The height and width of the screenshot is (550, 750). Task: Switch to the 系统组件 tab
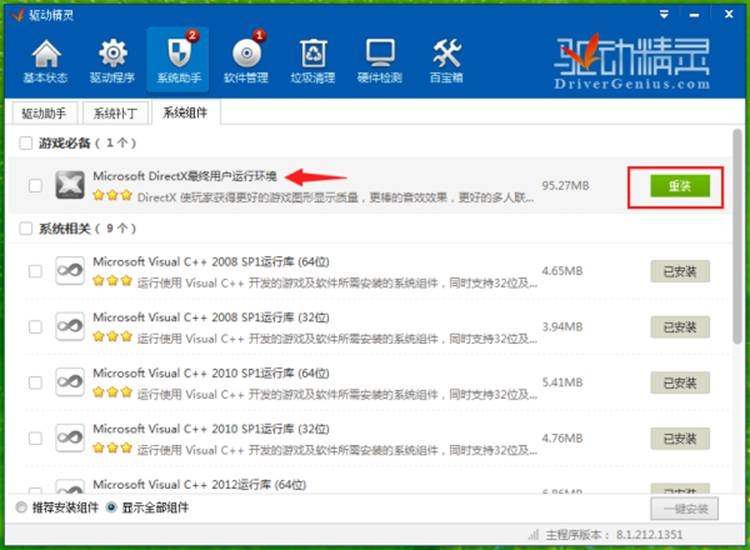[186, 112]
